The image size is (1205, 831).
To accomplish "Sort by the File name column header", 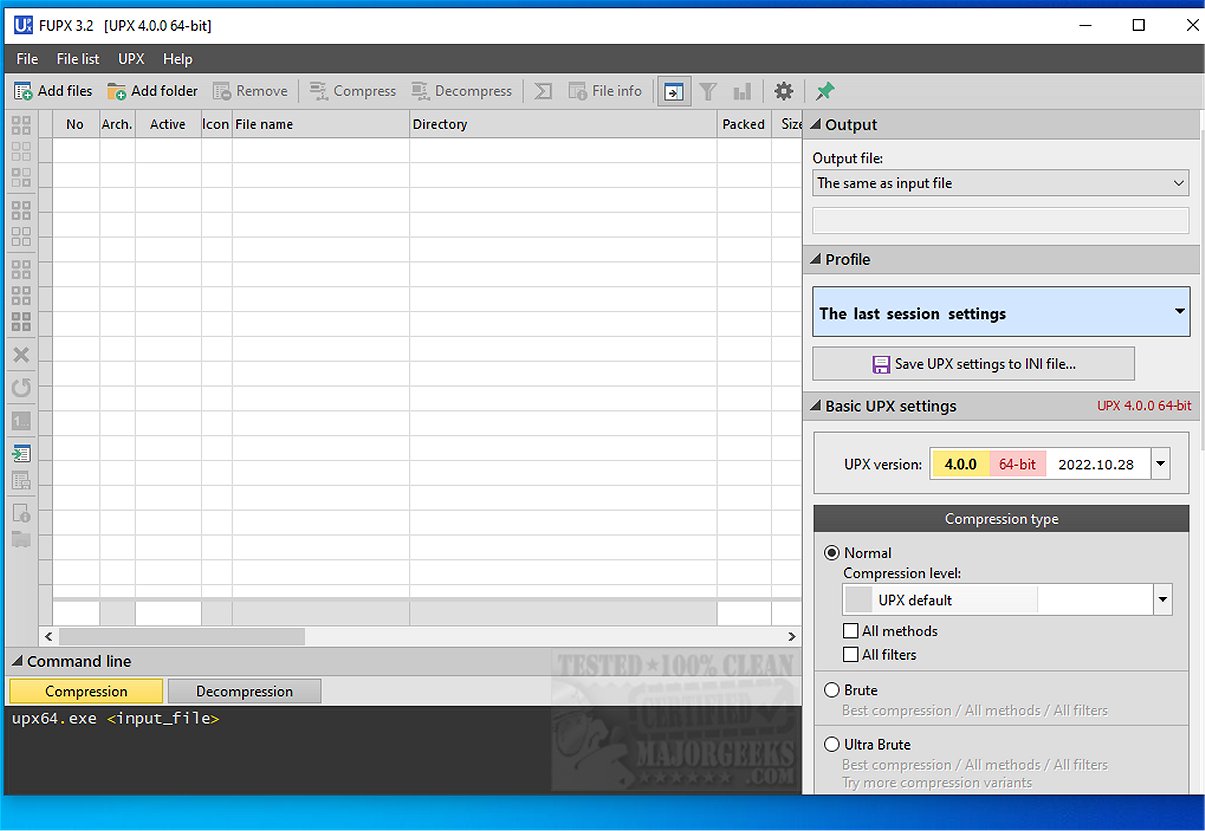I will pos(320,124).
